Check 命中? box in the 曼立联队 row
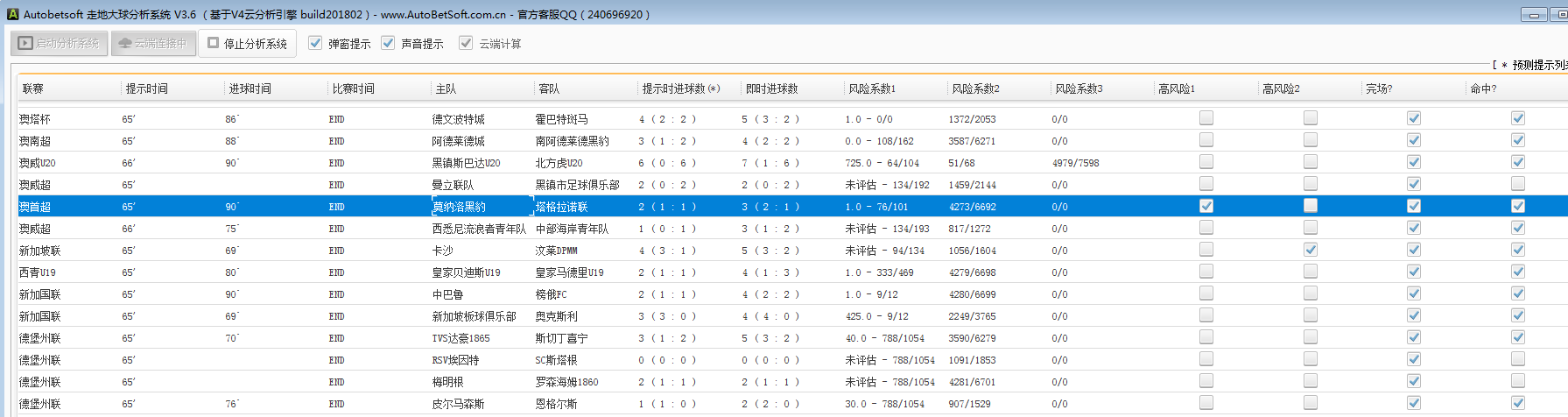 pos(1517,184)
